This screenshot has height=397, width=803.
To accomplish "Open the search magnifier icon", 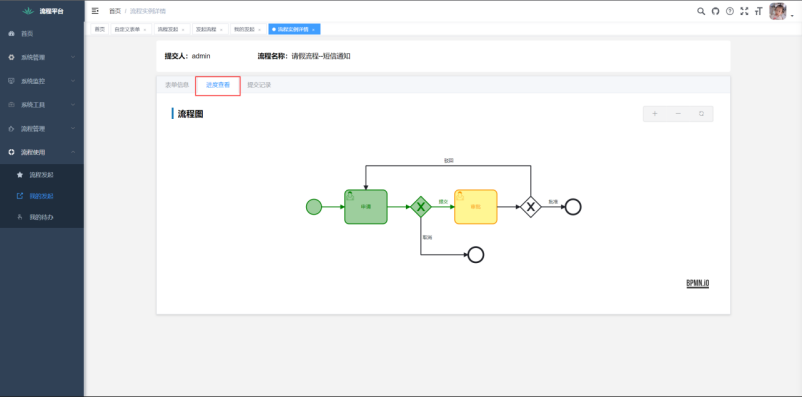I will click(701, 11).
